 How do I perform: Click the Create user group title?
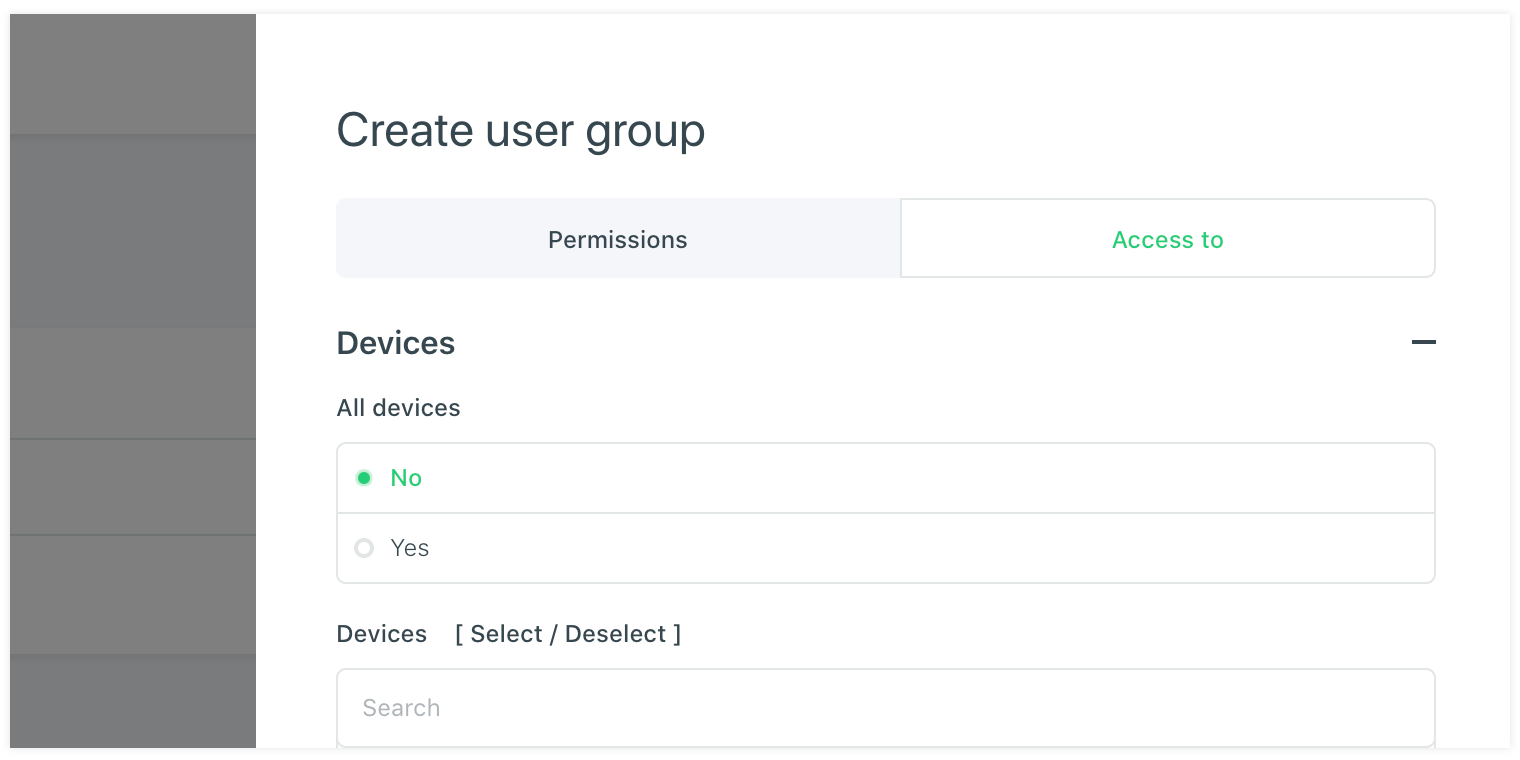pos(520,131)
